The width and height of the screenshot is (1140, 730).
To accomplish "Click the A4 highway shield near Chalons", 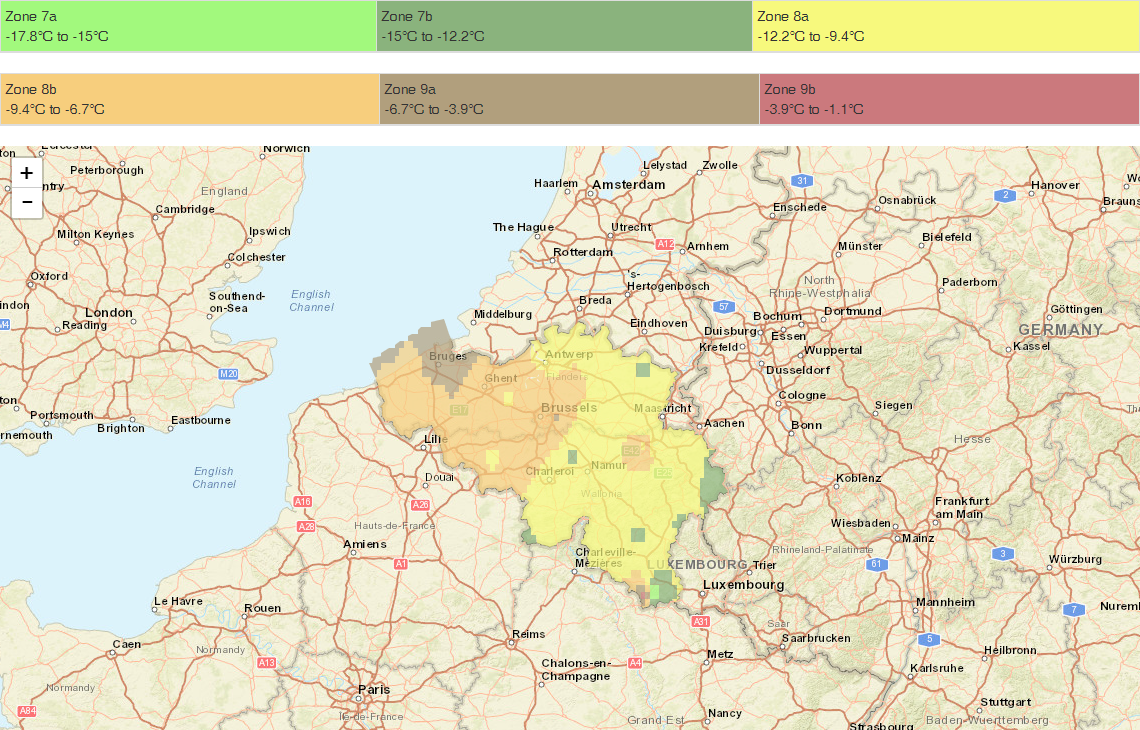I will pos(635,662).
